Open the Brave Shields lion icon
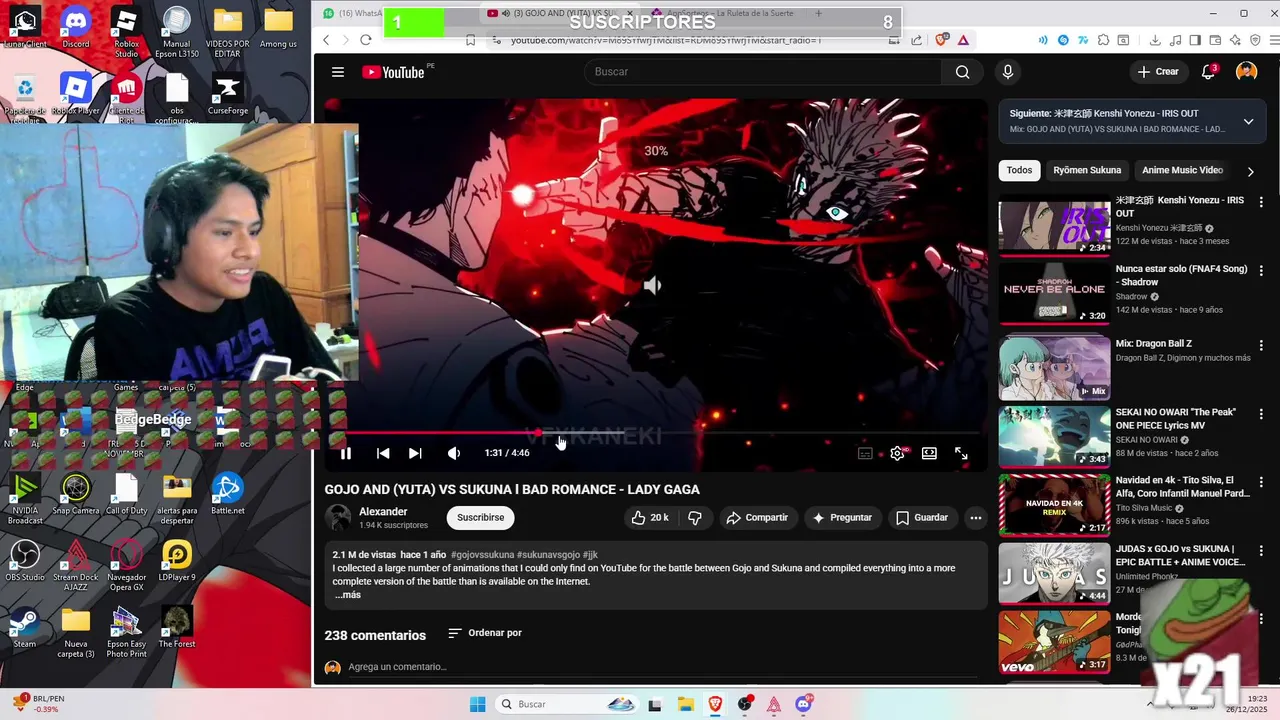1280x720 pixels. [941, 40]
